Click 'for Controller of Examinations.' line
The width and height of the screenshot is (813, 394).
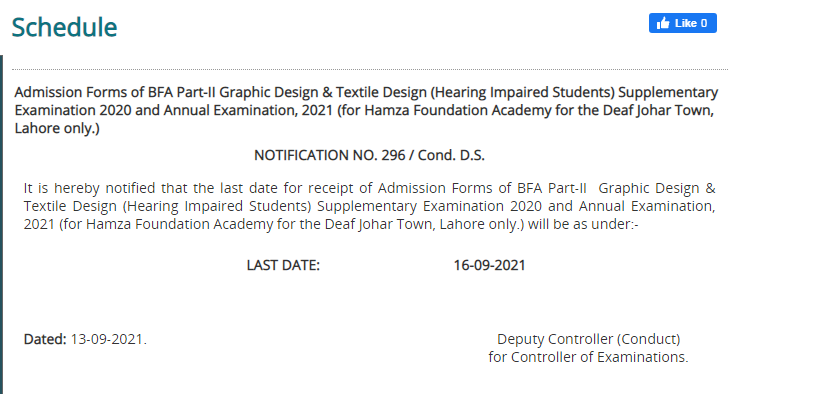(x=588, y=357)
